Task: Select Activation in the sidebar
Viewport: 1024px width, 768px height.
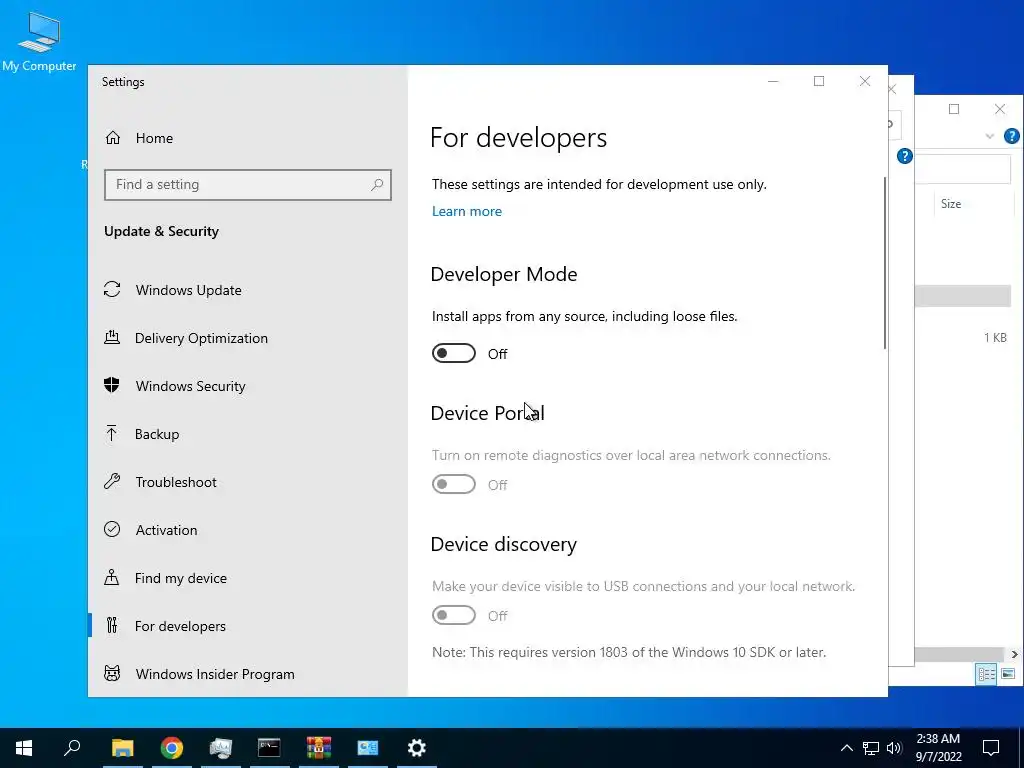Action: tap(166, 530)
